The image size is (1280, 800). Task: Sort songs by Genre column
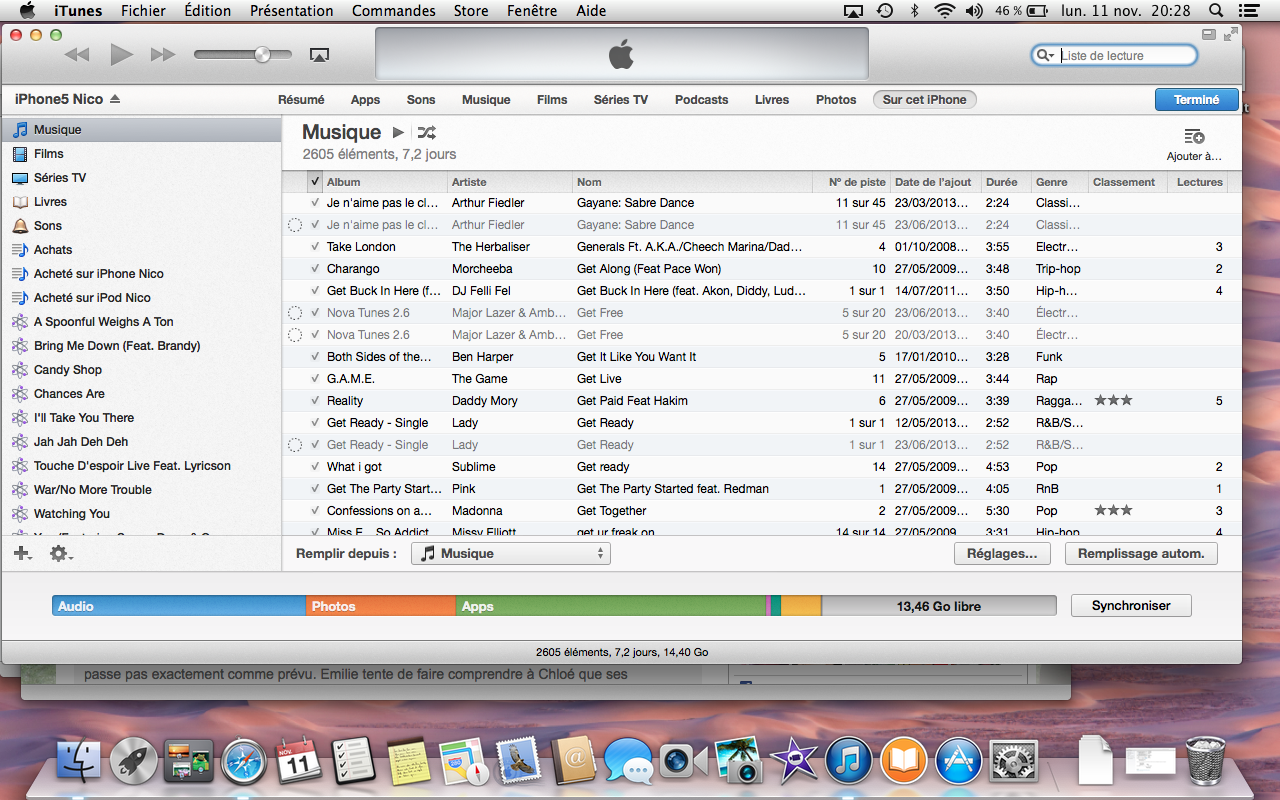[x=1059, y=182]
